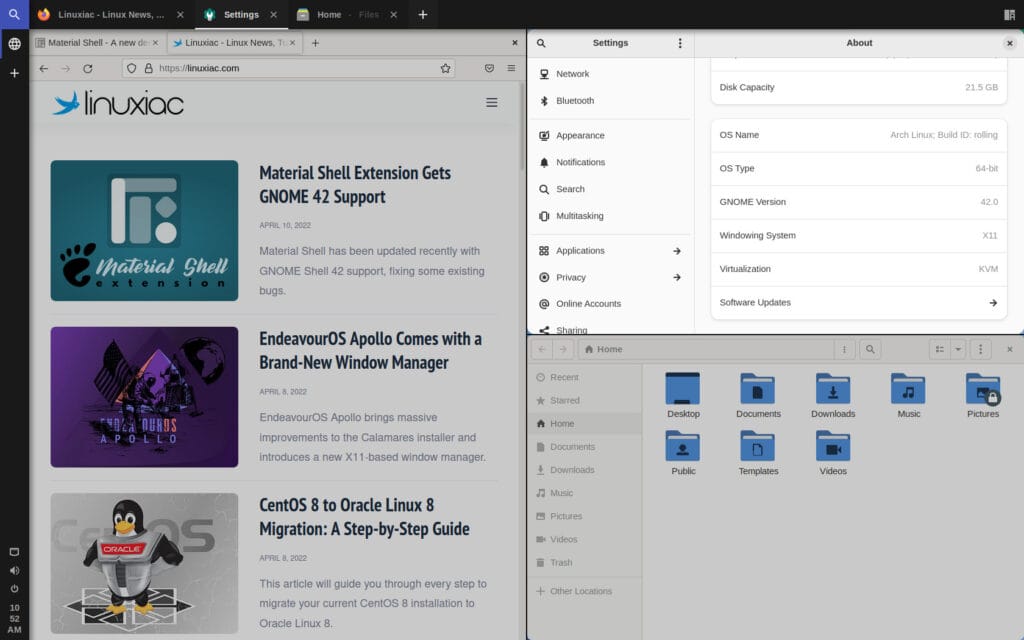Open the kebab menu in the Files toolbar
This screenshot has height=640, width=1024.
click(980, 348)
